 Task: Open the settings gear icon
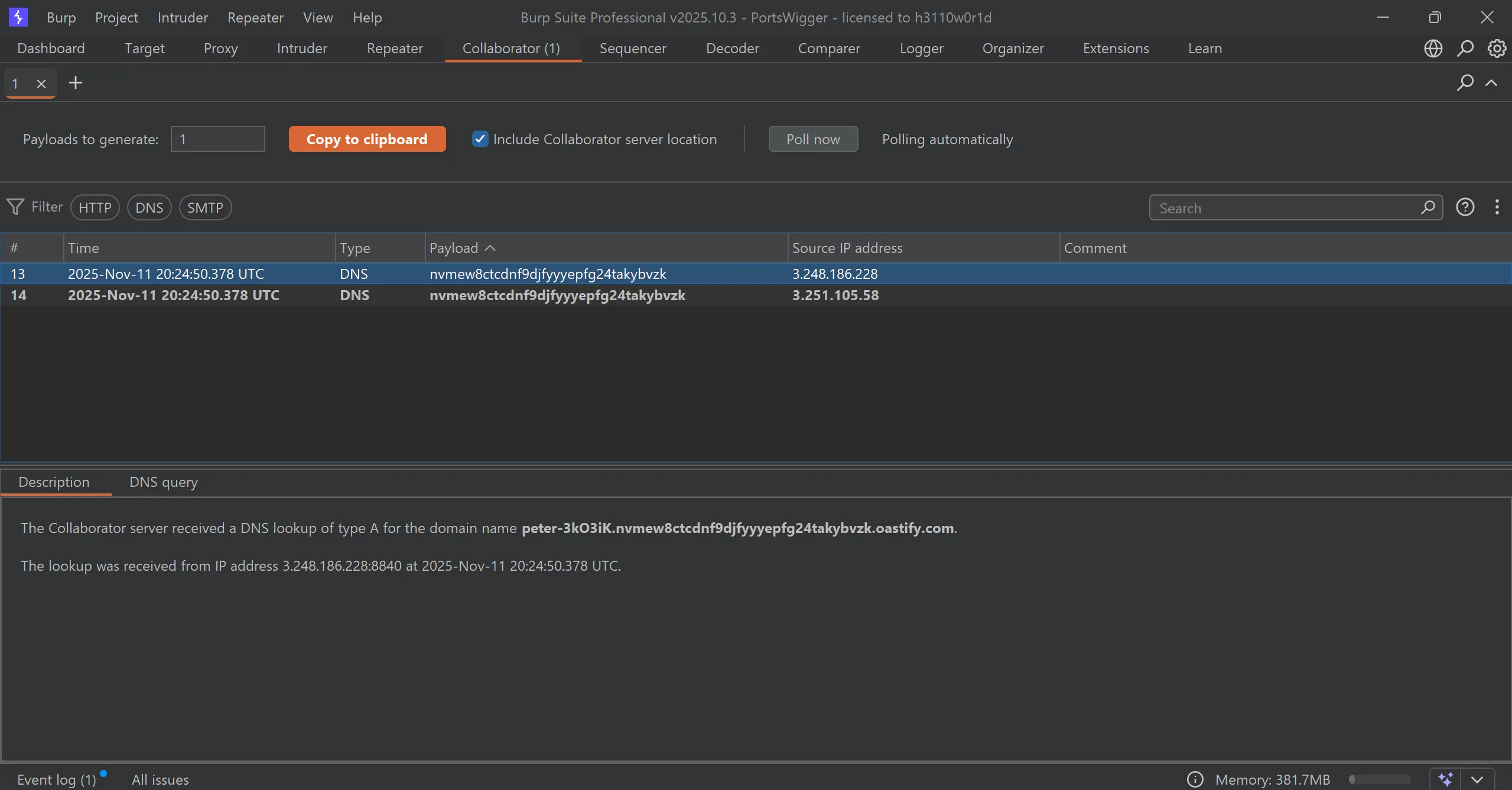(1496, 48)
